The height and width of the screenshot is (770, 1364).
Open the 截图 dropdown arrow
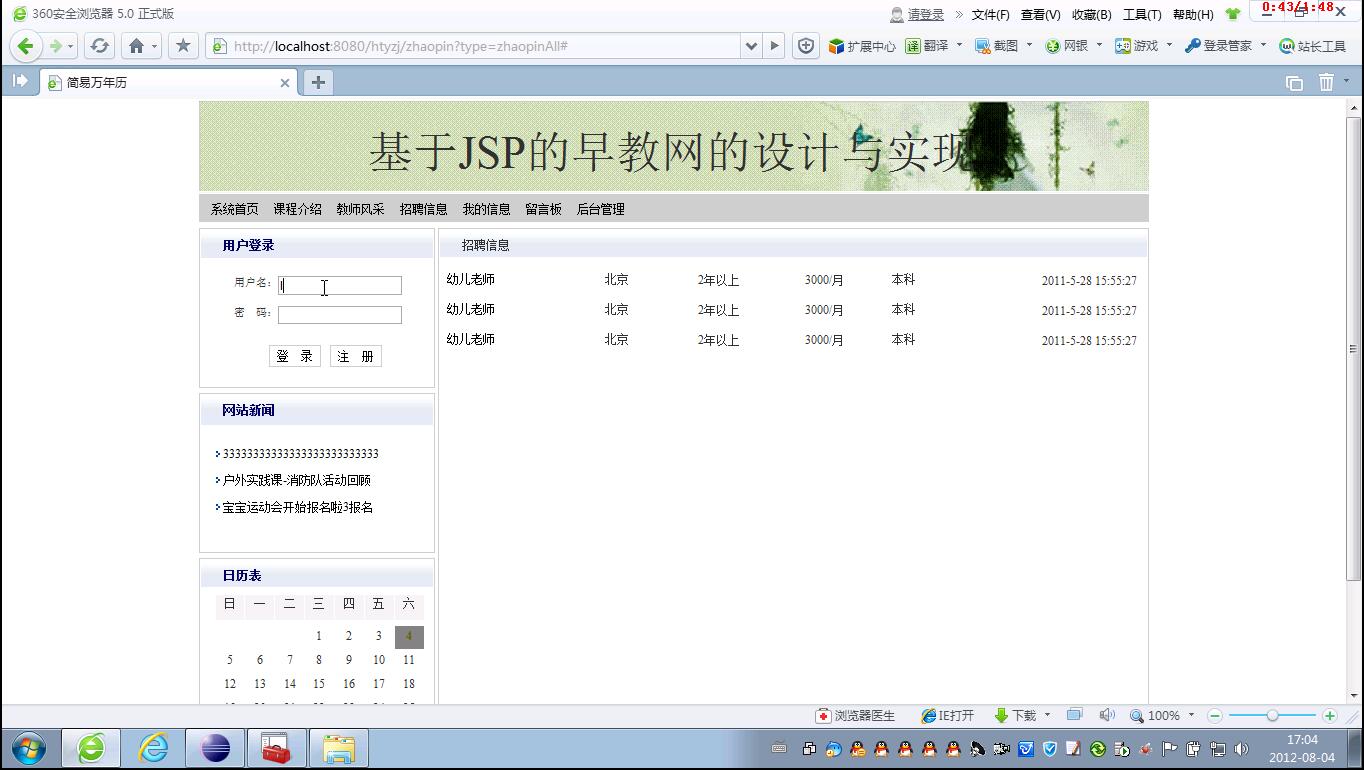pos(1029,45)
